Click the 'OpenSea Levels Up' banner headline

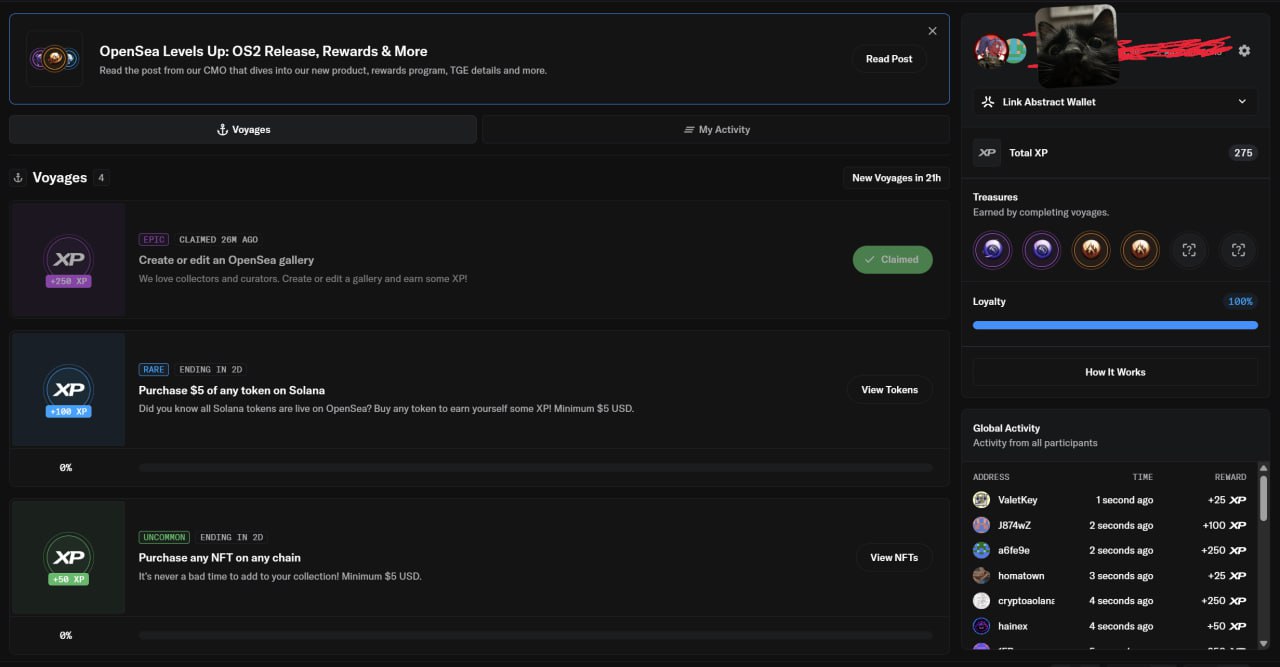(x=263, y=51)
